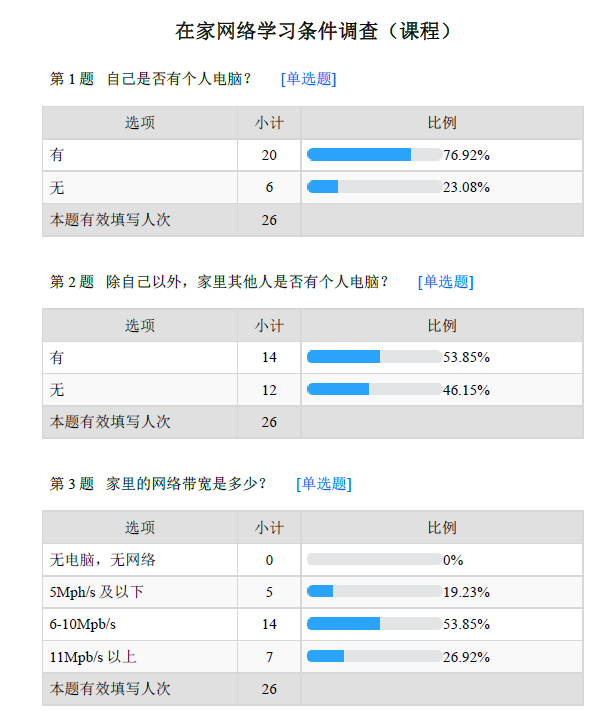Click the [单选题] link beside question 1

click(x=308, y=79)
